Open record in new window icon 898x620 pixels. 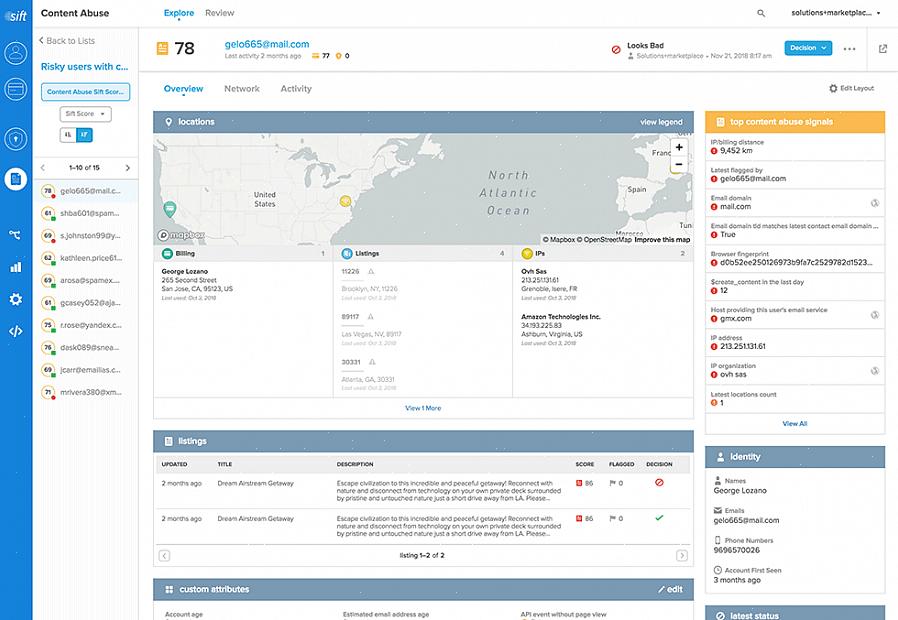click(883, 48)
